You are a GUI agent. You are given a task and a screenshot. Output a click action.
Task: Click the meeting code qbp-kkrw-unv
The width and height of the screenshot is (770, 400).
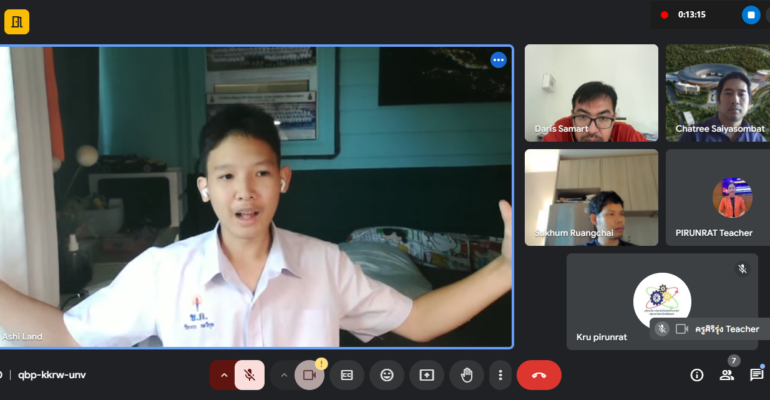(x=52, y=375)
